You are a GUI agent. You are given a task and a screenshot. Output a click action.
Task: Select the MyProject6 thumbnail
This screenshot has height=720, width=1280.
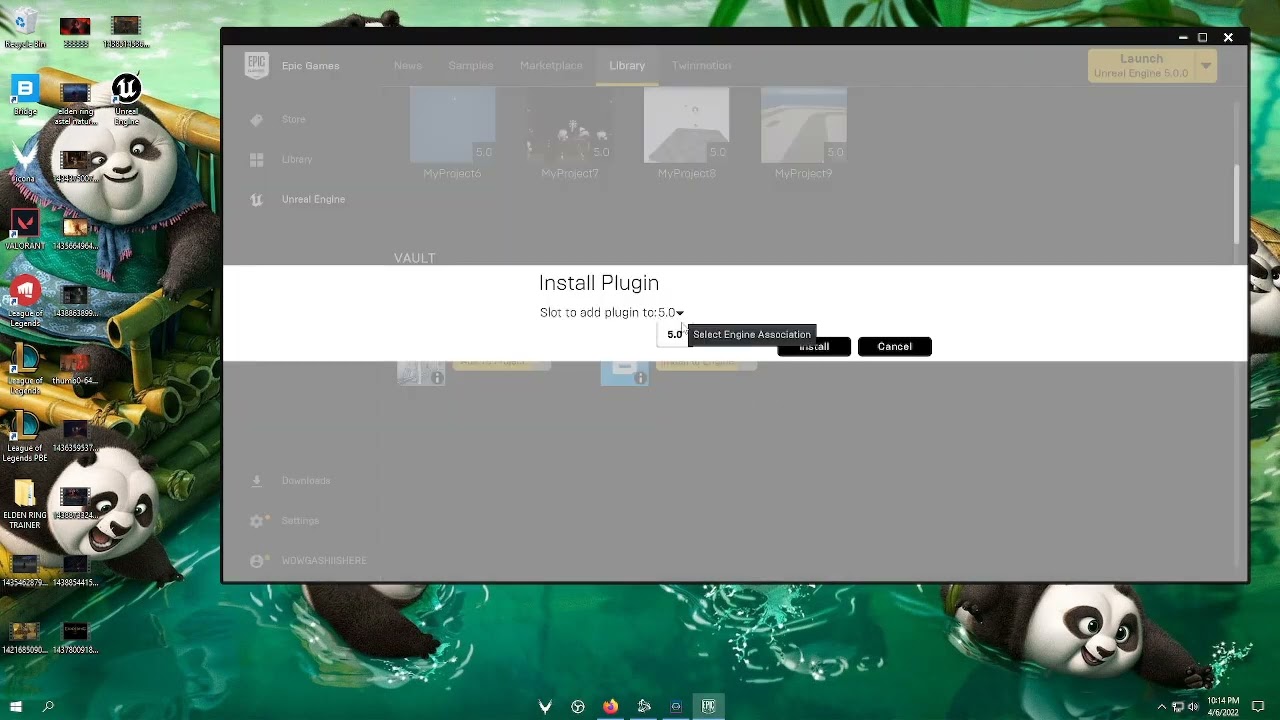coord(452,125)
